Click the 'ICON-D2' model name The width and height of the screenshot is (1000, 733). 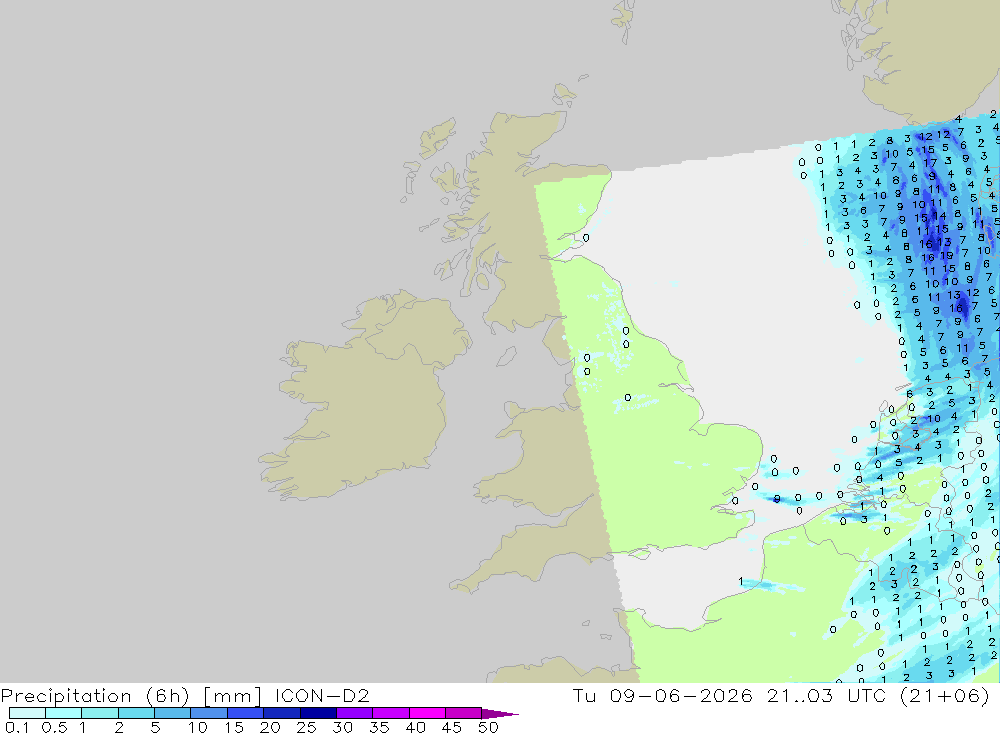click(x=322, y=695)
